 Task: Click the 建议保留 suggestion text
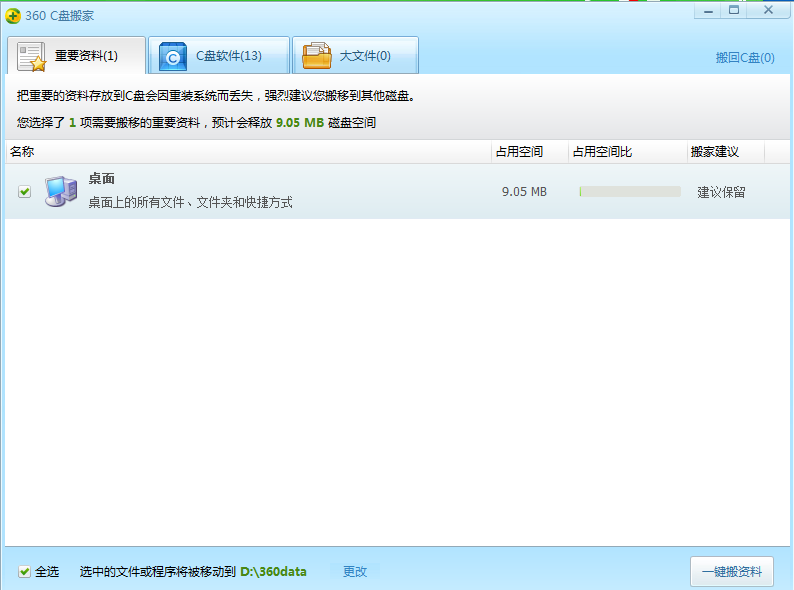[721, 192]
